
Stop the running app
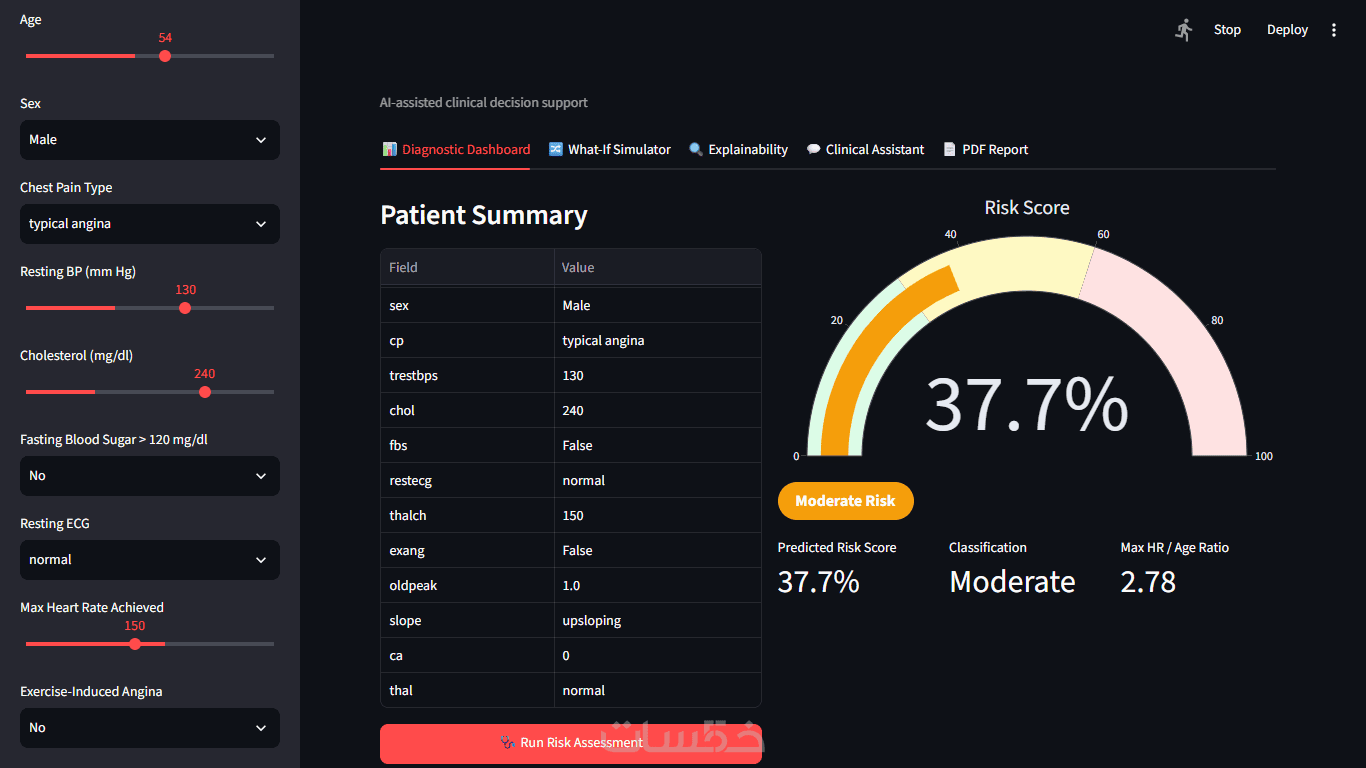1227,30
